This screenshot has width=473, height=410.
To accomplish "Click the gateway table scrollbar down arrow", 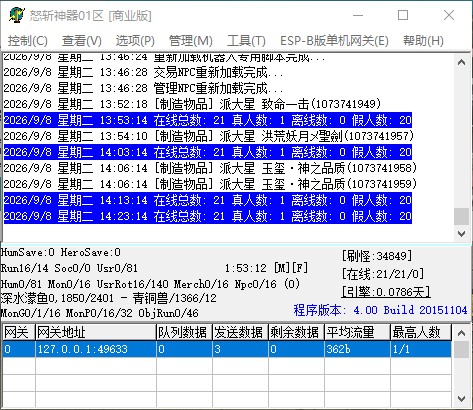I will pos(461,398).
